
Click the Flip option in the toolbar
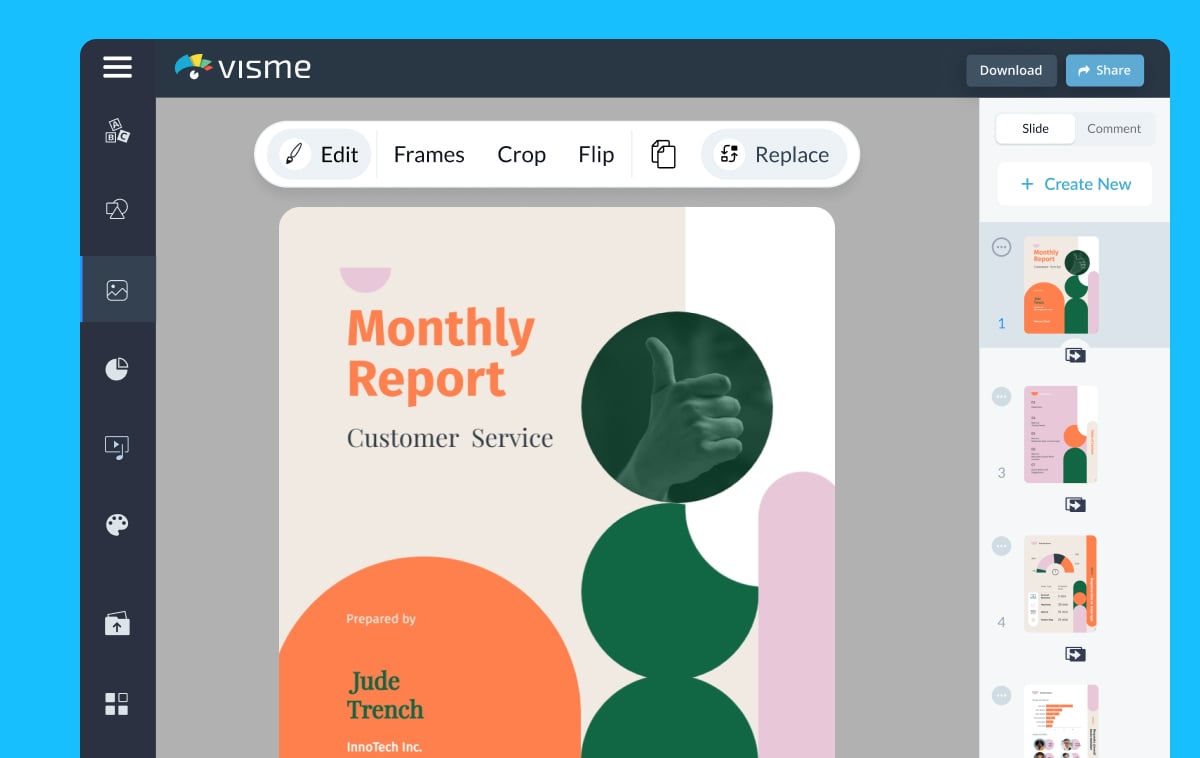pos(595,154)
